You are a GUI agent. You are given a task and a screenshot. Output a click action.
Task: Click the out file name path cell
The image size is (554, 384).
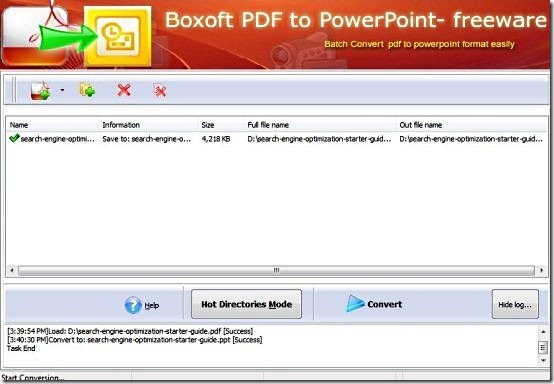tap(471, 139)
